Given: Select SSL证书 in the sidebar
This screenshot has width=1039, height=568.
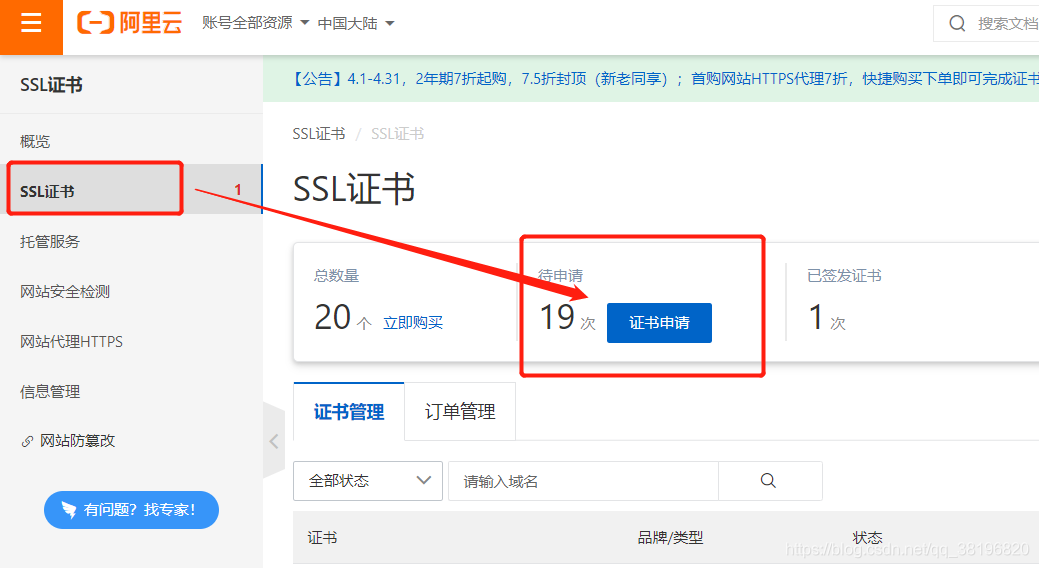Looking at the screenshot, I should (x=131, y=191).
